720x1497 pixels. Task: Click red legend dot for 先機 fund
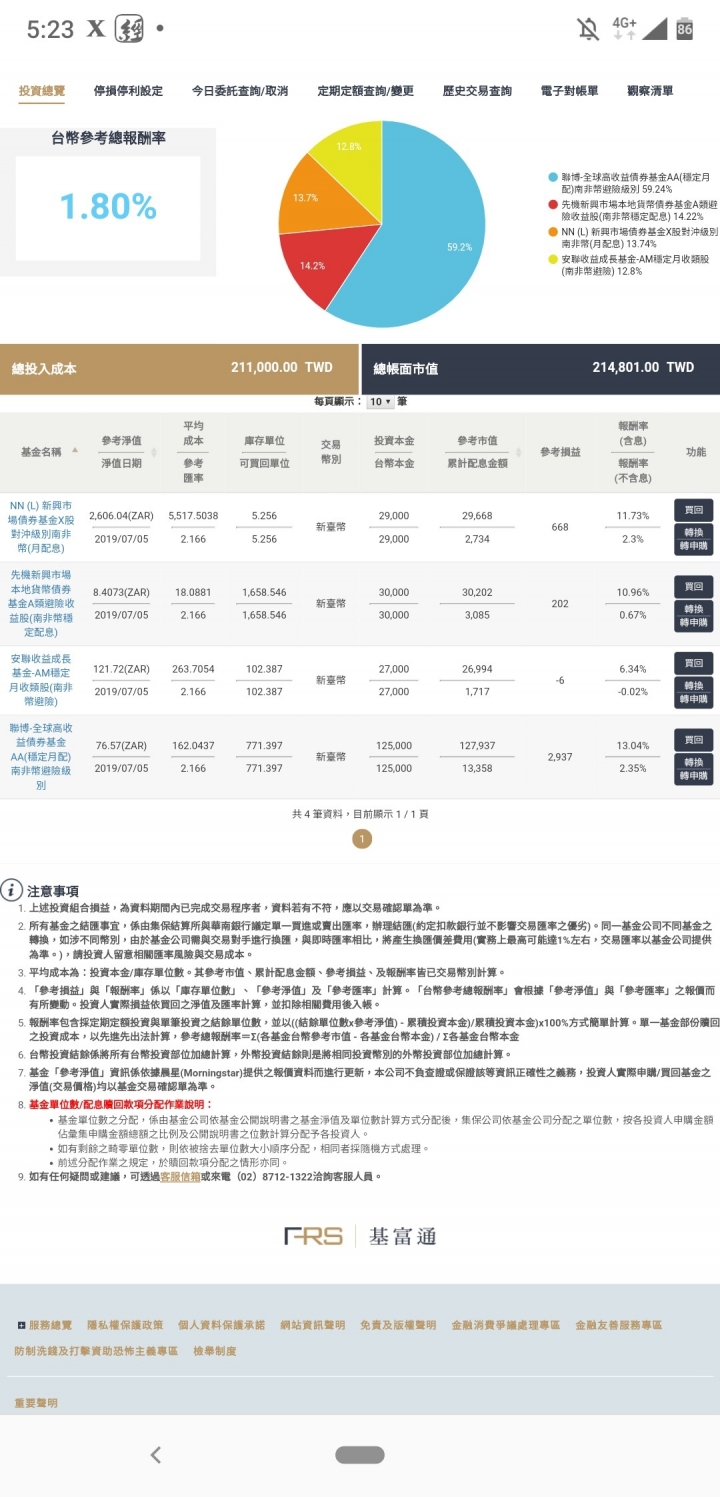(x=553, y=204)
